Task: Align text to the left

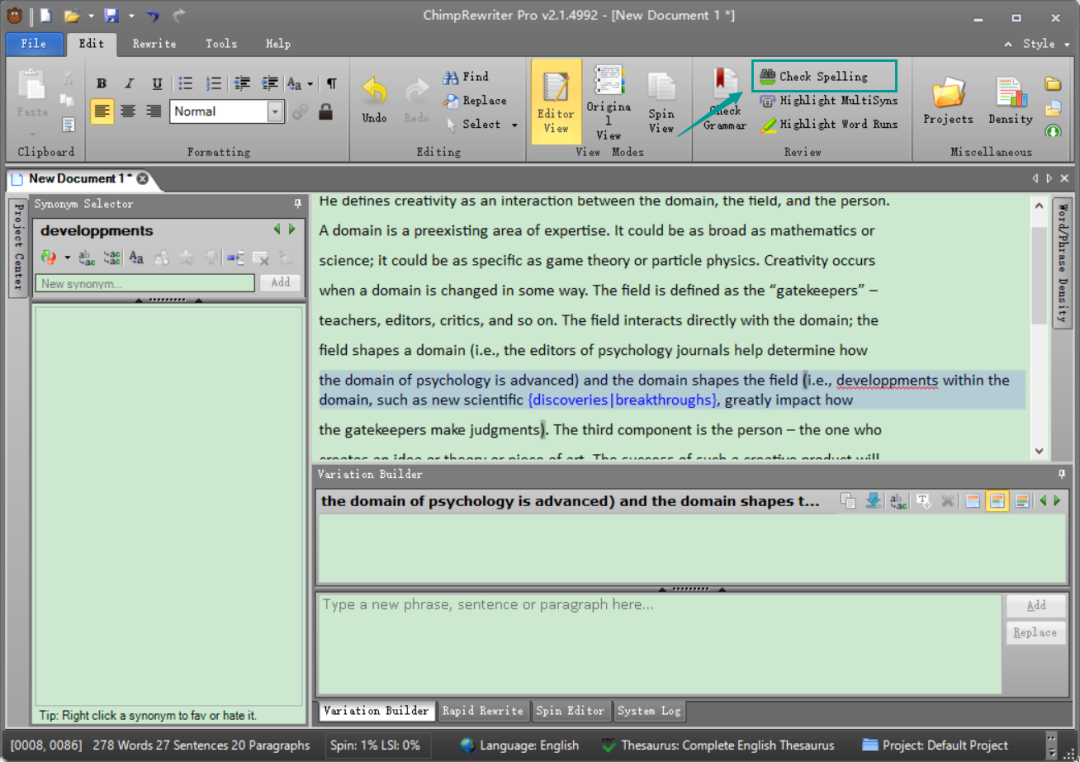Action: tap(102, 112)
